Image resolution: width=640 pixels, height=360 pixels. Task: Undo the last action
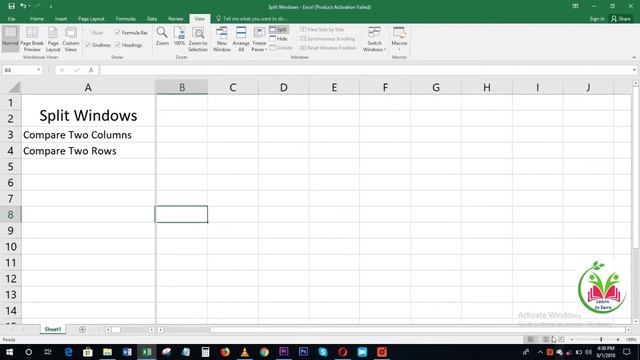click(23, 6)
